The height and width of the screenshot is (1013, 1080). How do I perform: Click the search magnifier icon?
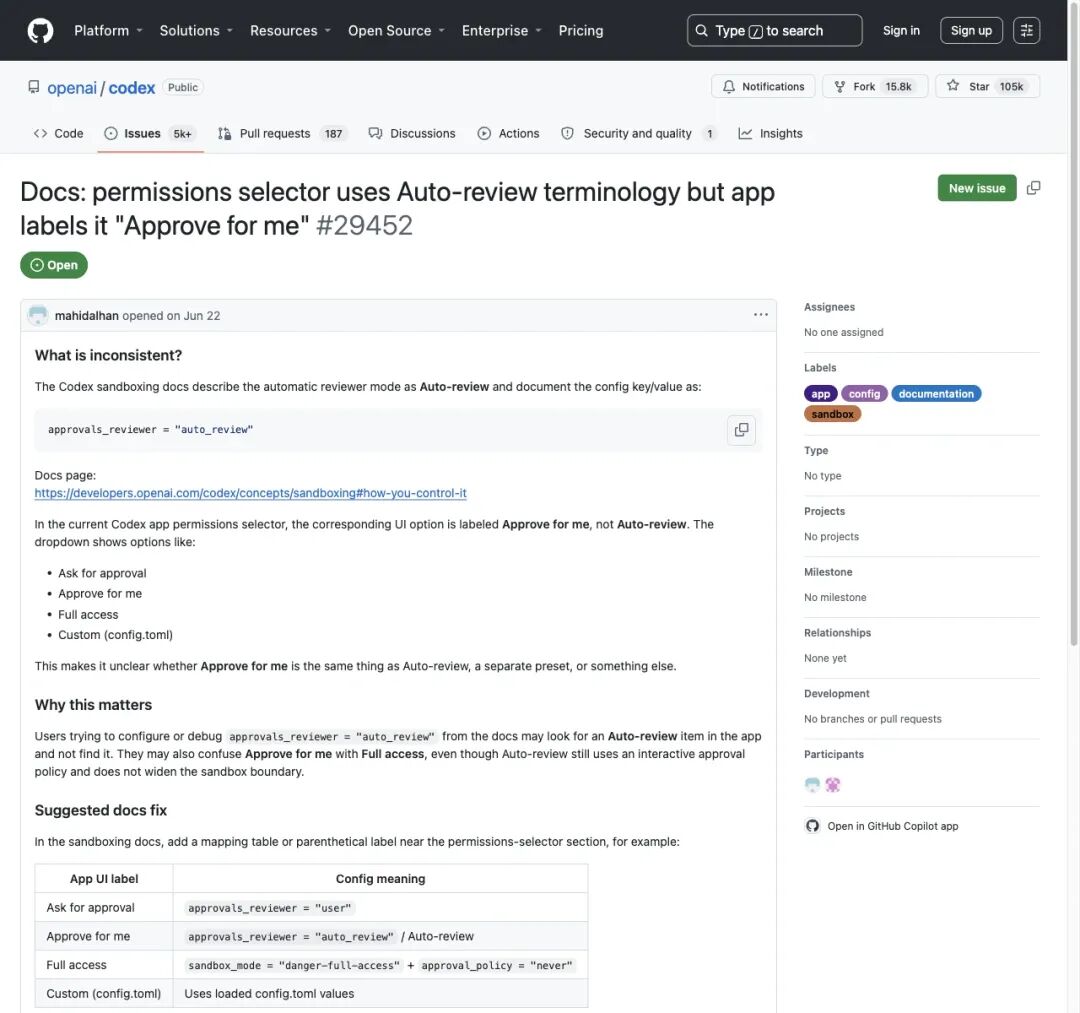tap(701, 30)
